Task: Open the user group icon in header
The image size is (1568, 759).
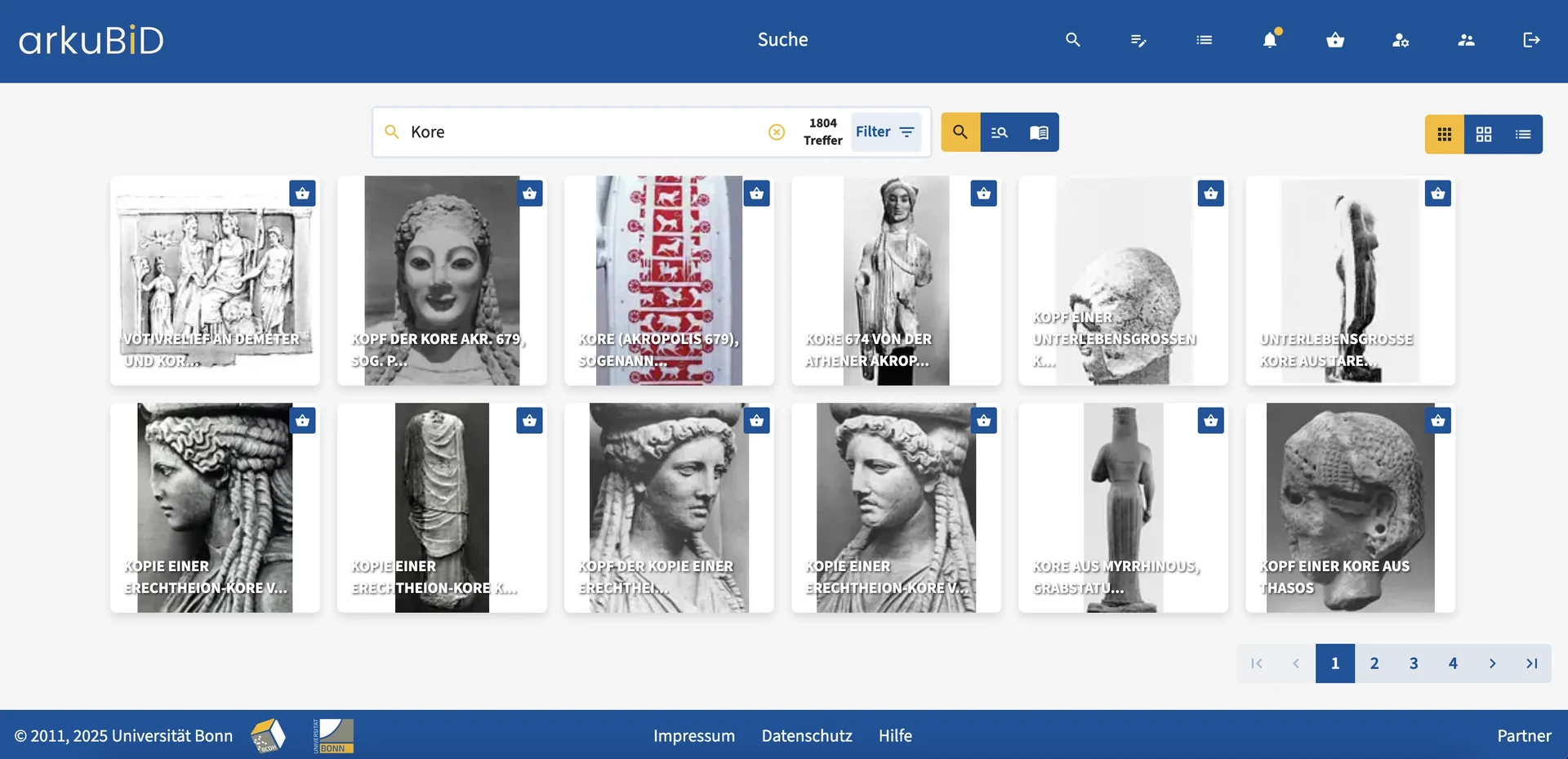Action: click(1466, 40)
